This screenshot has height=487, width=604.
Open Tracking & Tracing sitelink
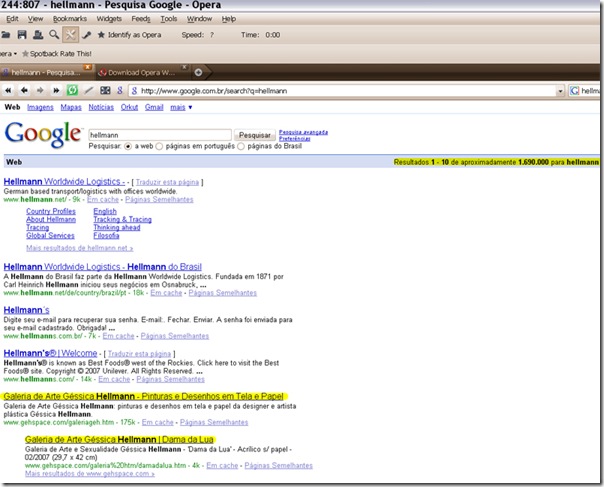point(122,219)
